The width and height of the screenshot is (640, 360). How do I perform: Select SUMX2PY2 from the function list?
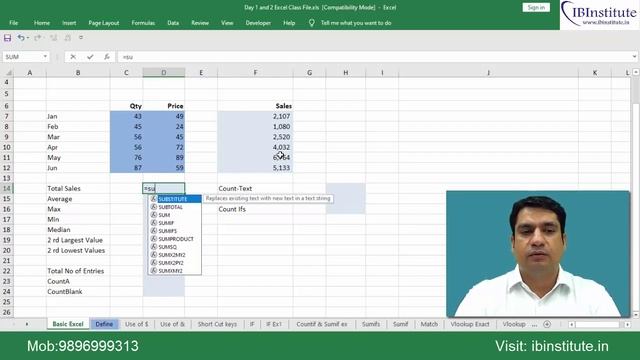pyautogui.click(x=175, y=262)
